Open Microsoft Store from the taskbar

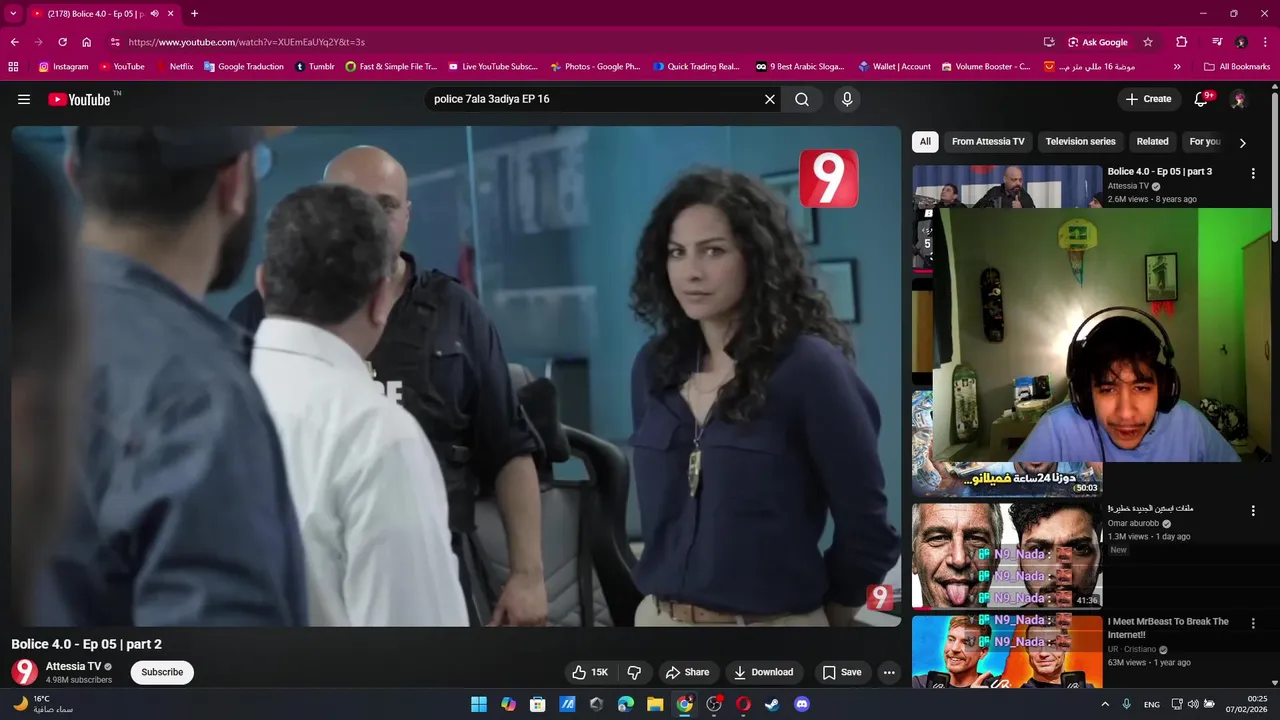(x=538, y=704)
